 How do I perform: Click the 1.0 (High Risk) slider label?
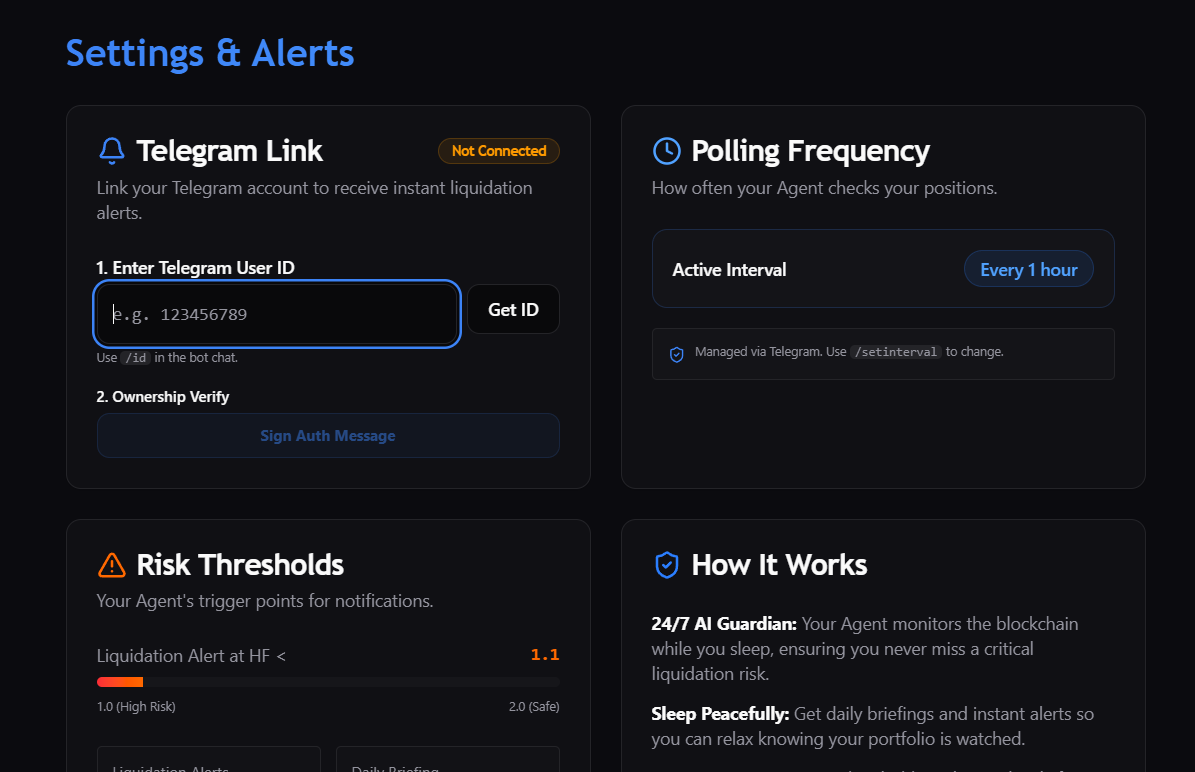click(136, 707)
